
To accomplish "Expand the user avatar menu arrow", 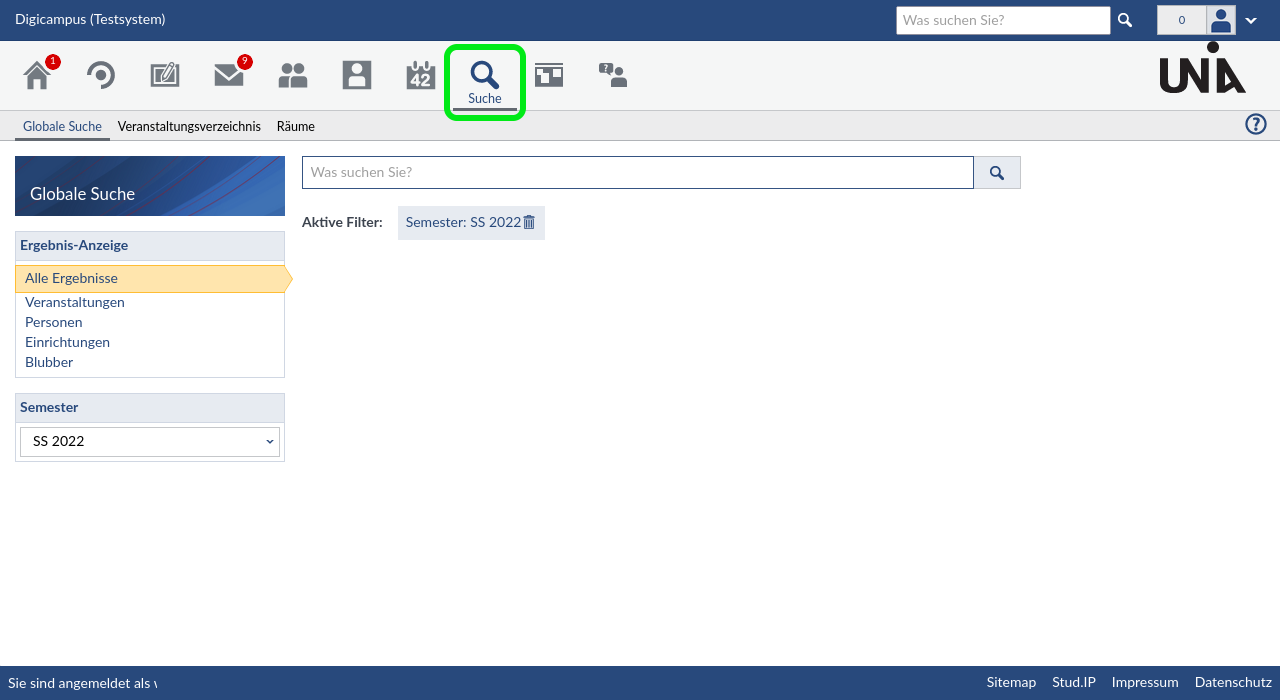I will 1251,21.
